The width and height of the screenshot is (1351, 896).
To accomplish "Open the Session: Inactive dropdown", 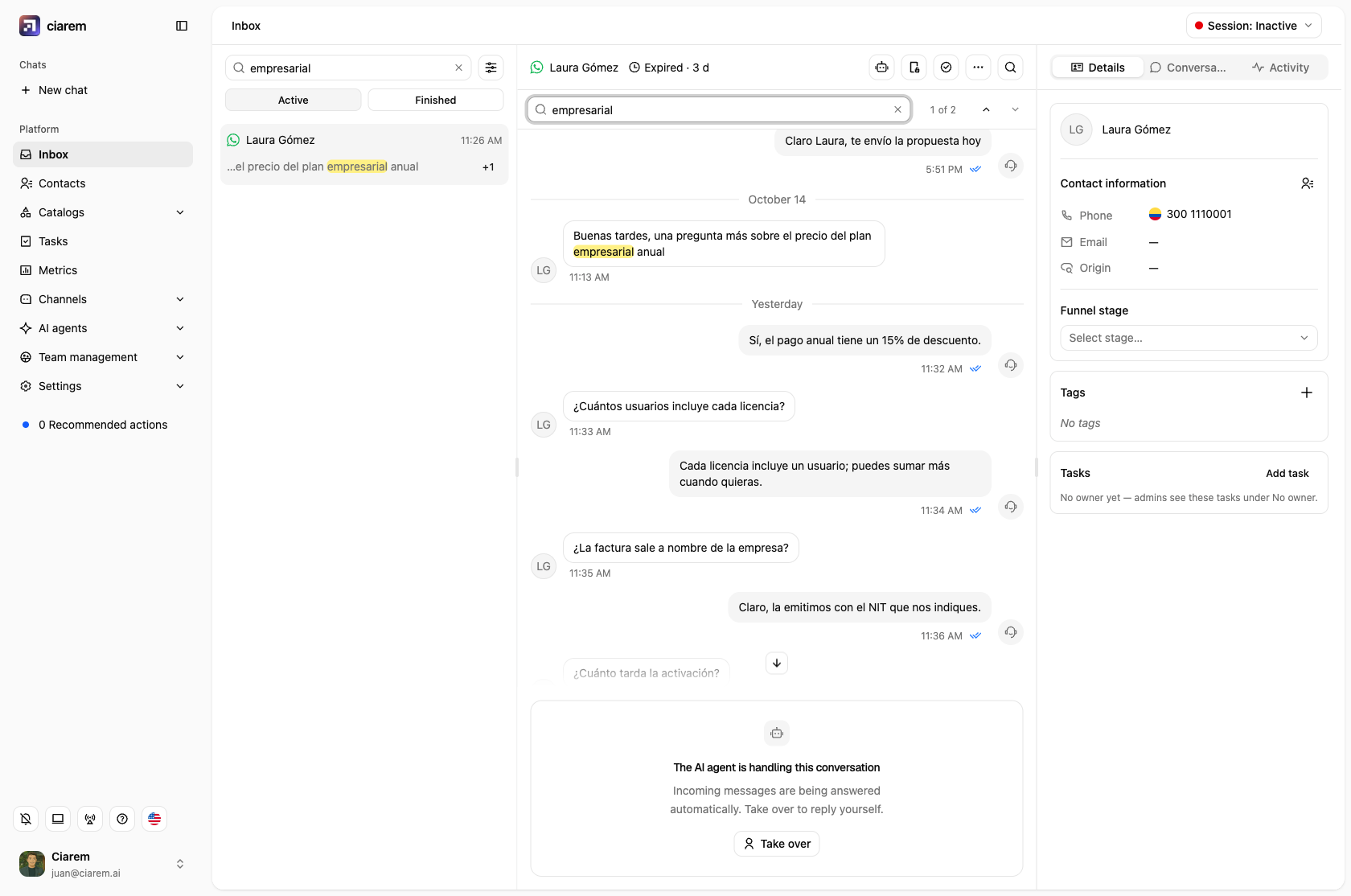I will click(1254, 26).
